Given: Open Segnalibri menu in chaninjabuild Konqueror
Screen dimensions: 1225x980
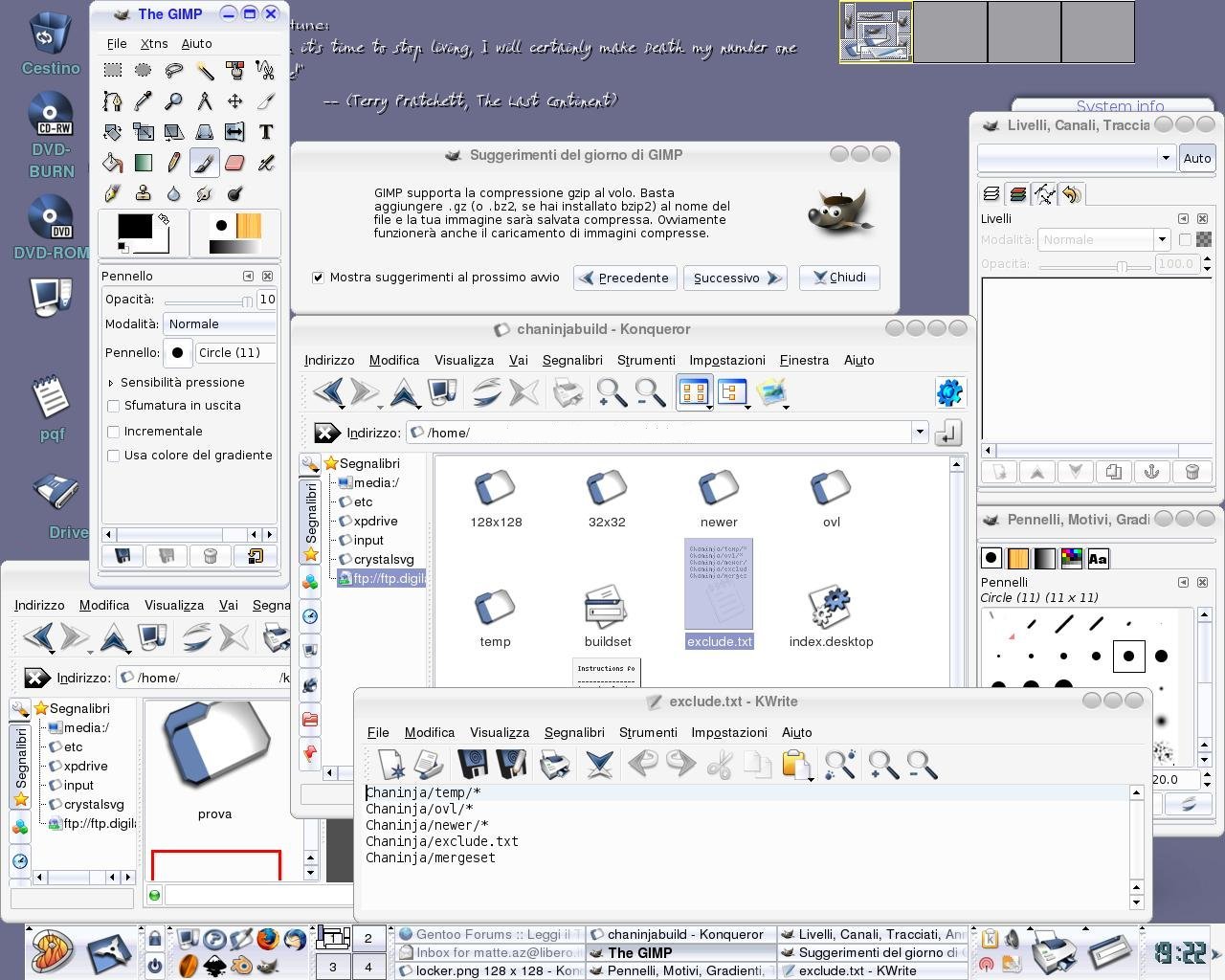Looking at the screenshot, I should [572, 361].
